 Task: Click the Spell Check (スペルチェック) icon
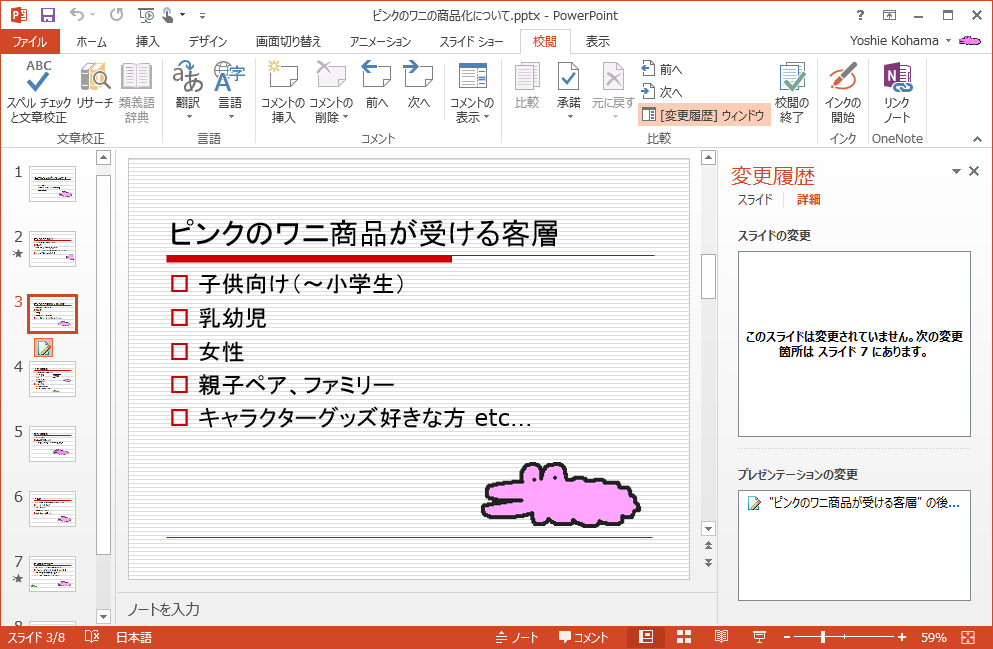coord(38,78)
